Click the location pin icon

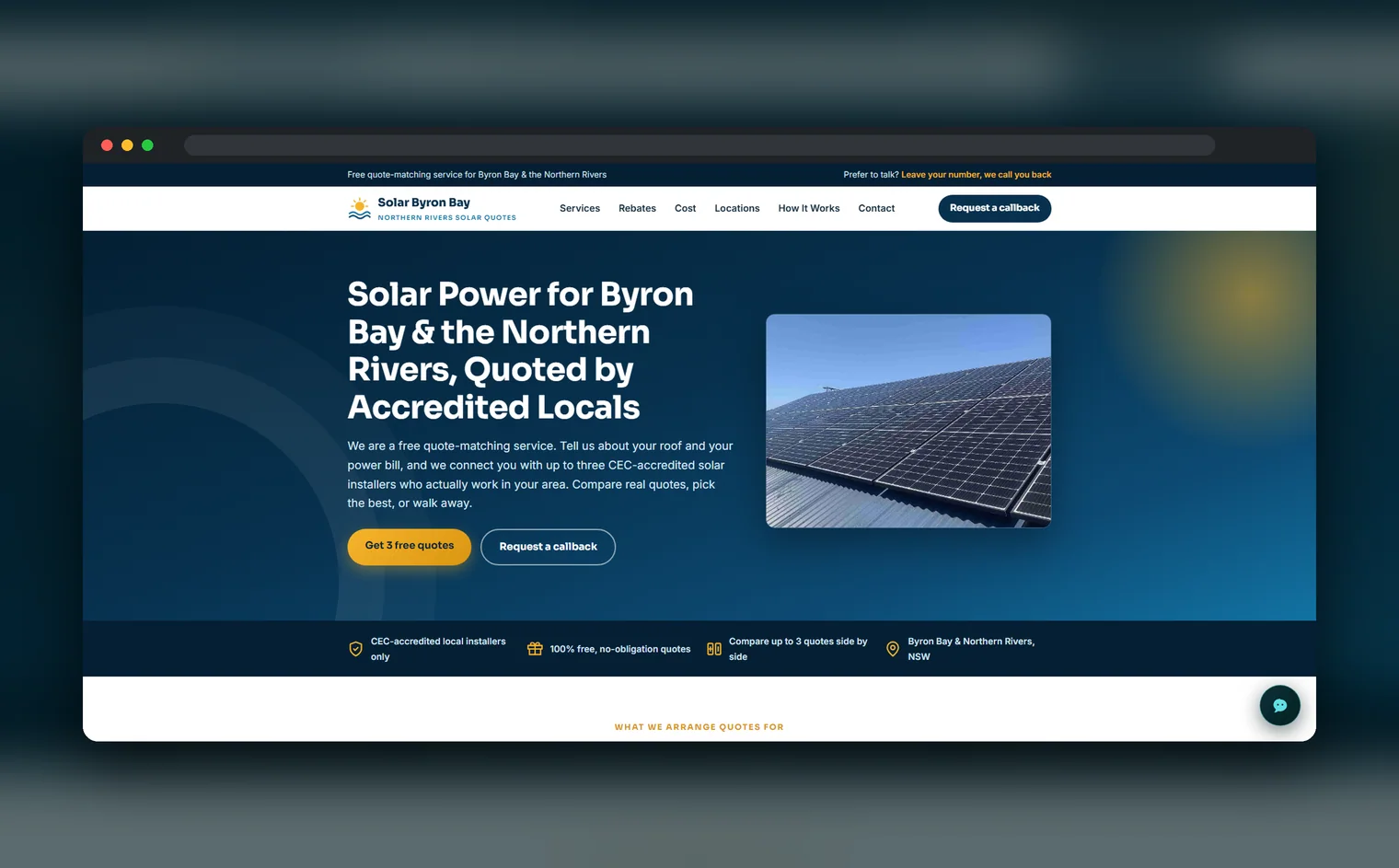[x=892, y=649]
